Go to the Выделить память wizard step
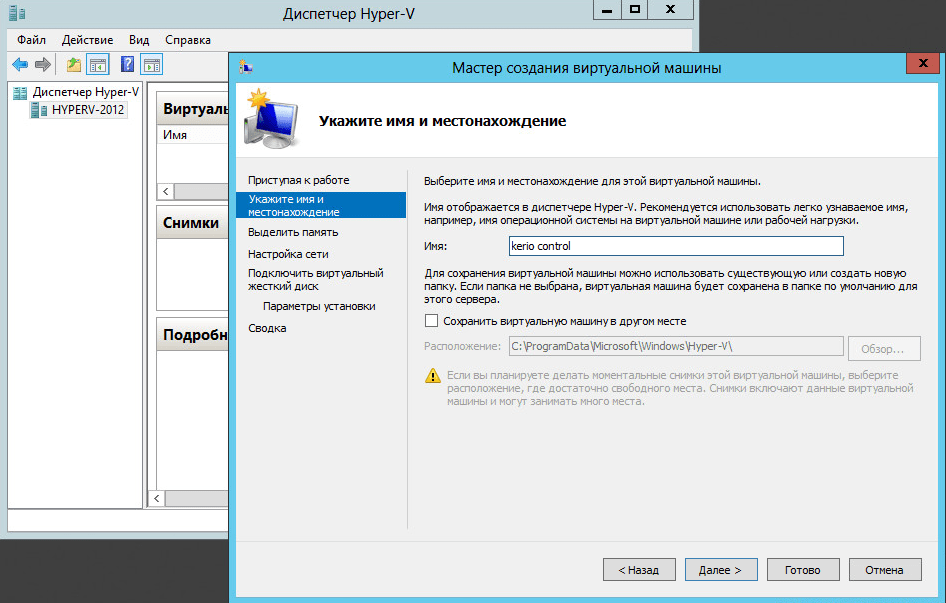 click(x=293, y=232)
